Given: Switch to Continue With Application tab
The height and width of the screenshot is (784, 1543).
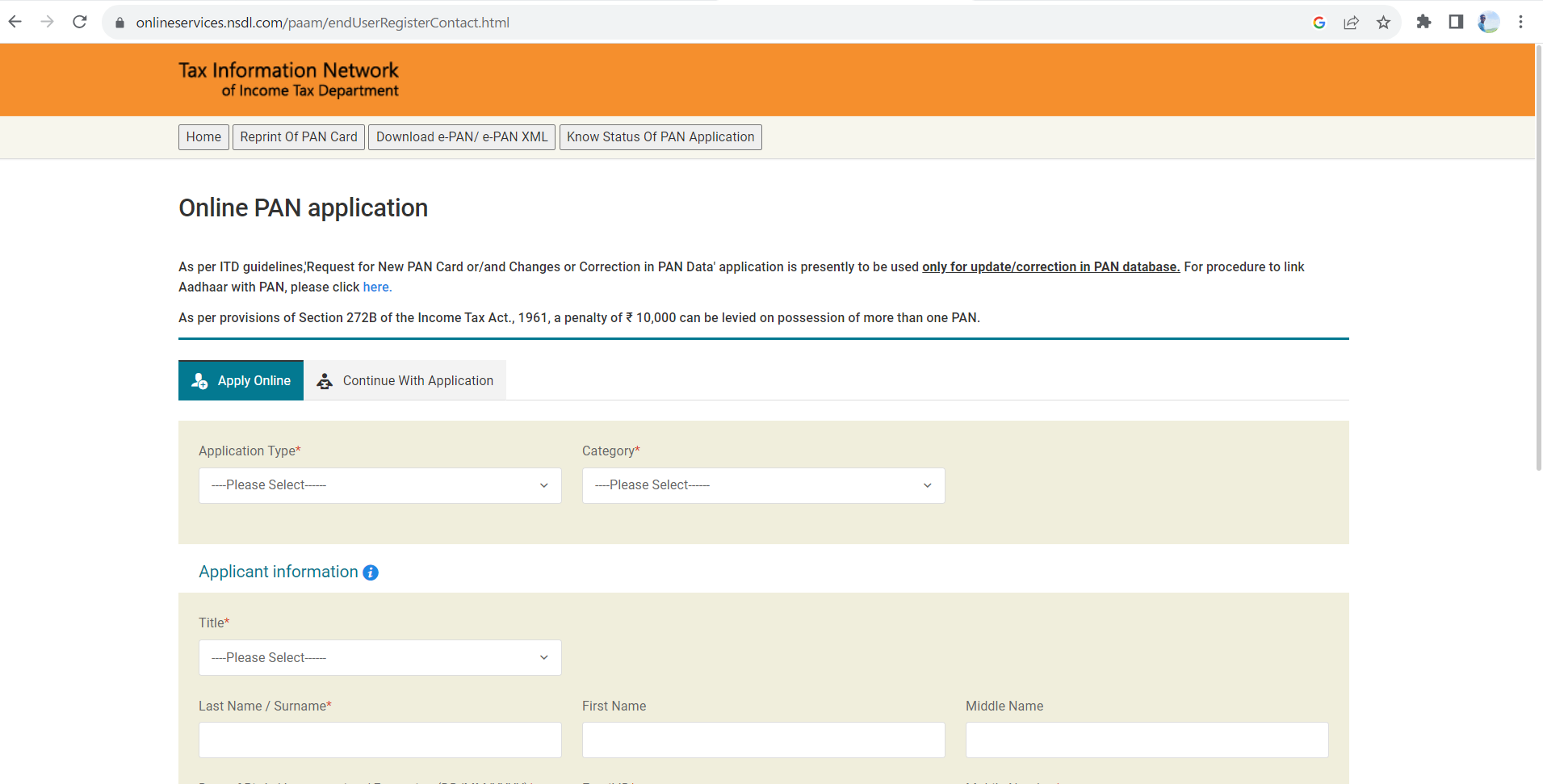Looking at the screenshot, I should click(405, 380).
